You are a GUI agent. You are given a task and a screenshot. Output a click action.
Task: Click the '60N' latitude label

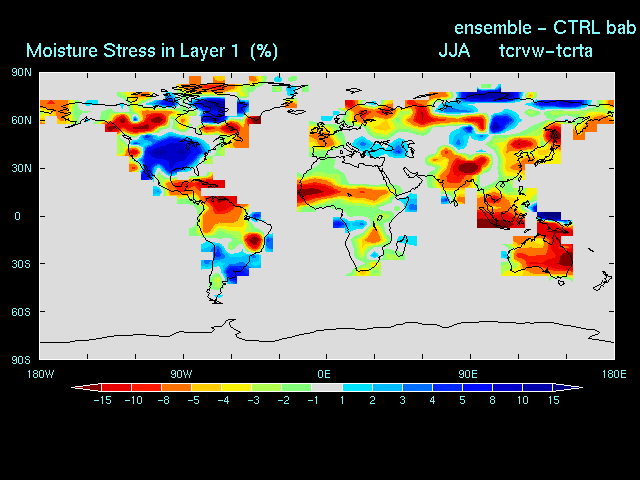tap(22, 120)
